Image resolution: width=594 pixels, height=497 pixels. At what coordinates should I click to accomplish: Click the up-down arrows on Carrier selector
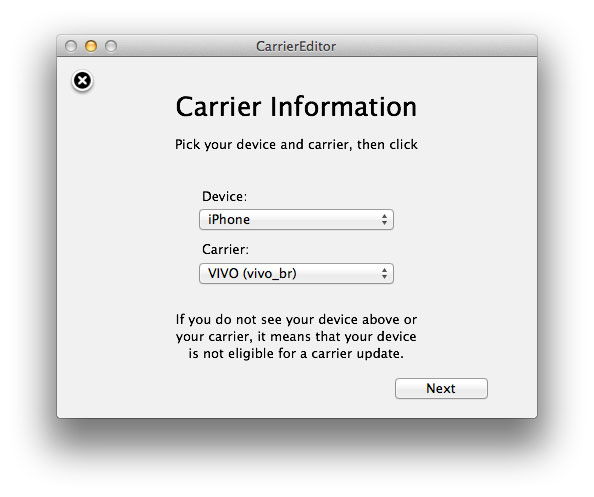385,274
